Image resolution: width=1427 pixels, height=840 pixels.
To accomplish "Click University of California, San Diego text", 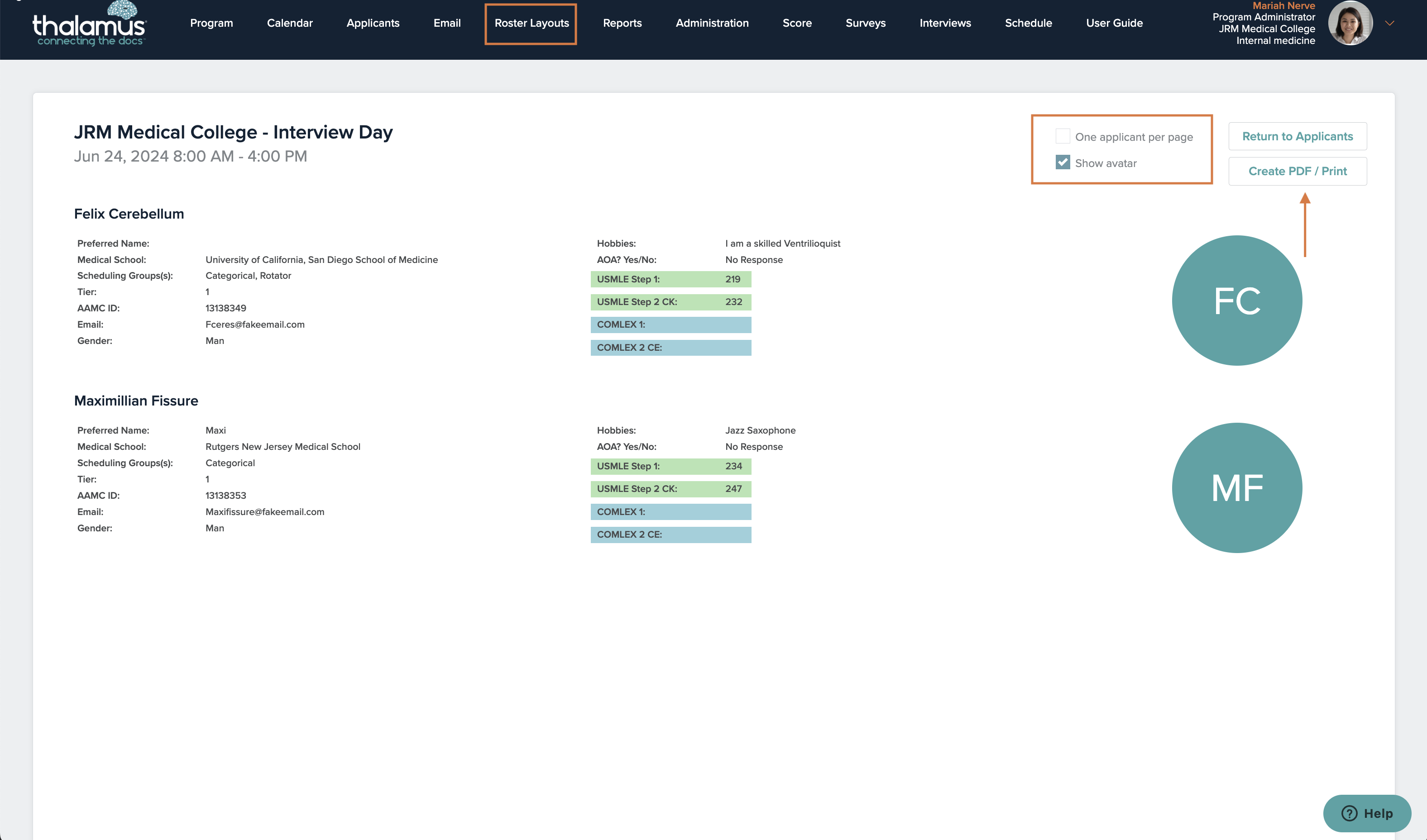I will (321, 260).
